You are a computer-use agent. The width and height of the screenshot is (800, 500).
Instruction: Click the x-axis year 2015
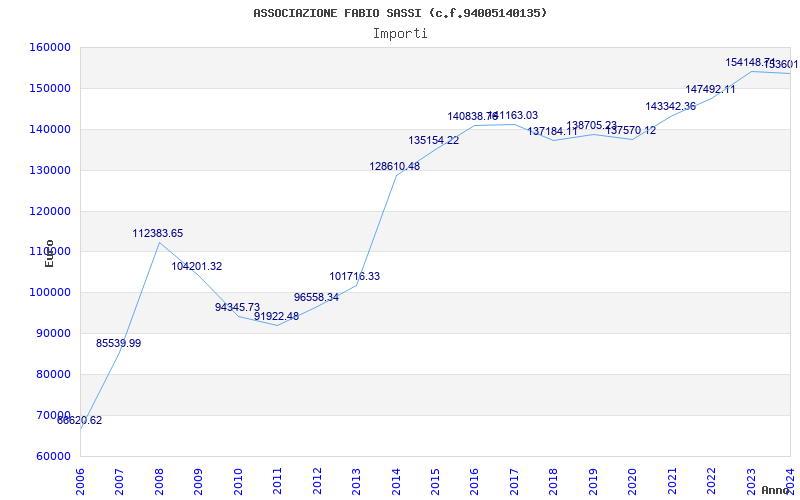435,482
